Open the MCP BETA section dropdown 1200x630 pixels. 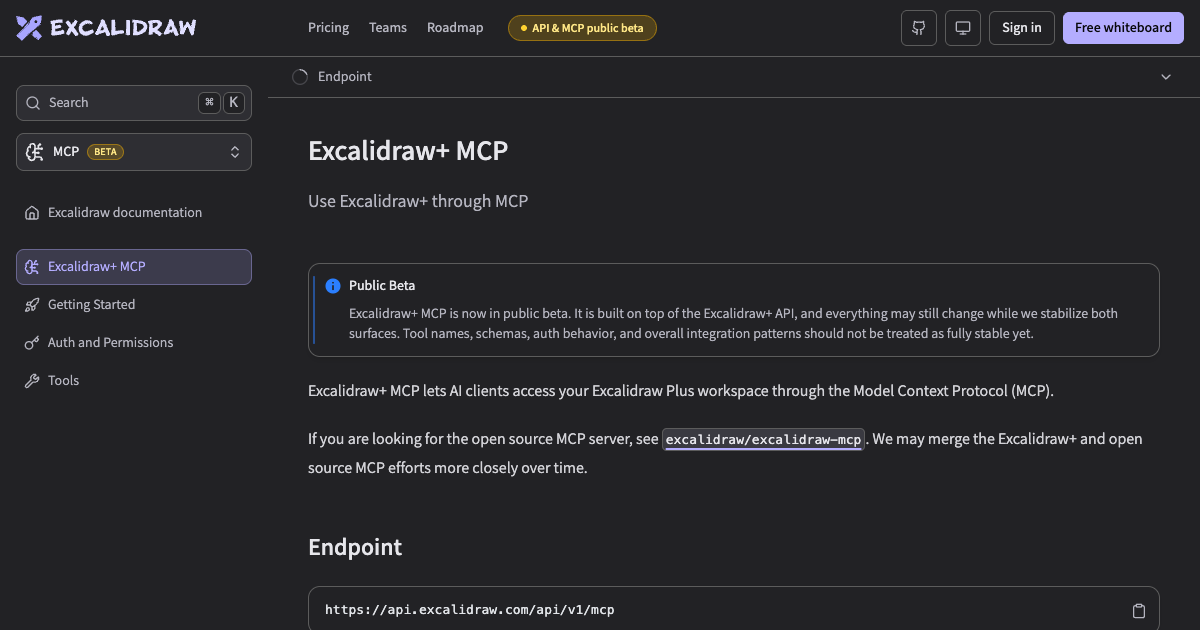[x=134, y=152]
